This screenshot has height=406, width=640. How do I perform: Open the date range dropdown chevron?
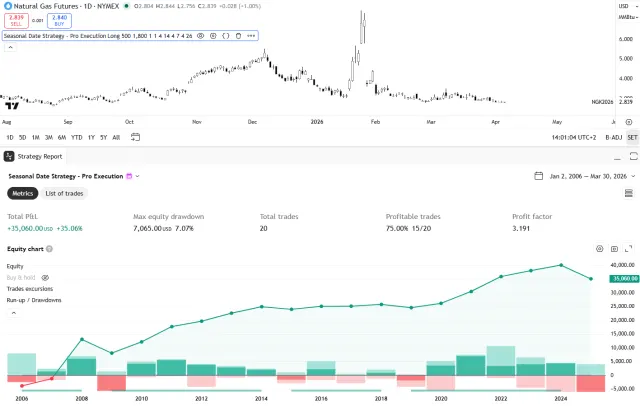pyautogui.click(x=633, y=176)
